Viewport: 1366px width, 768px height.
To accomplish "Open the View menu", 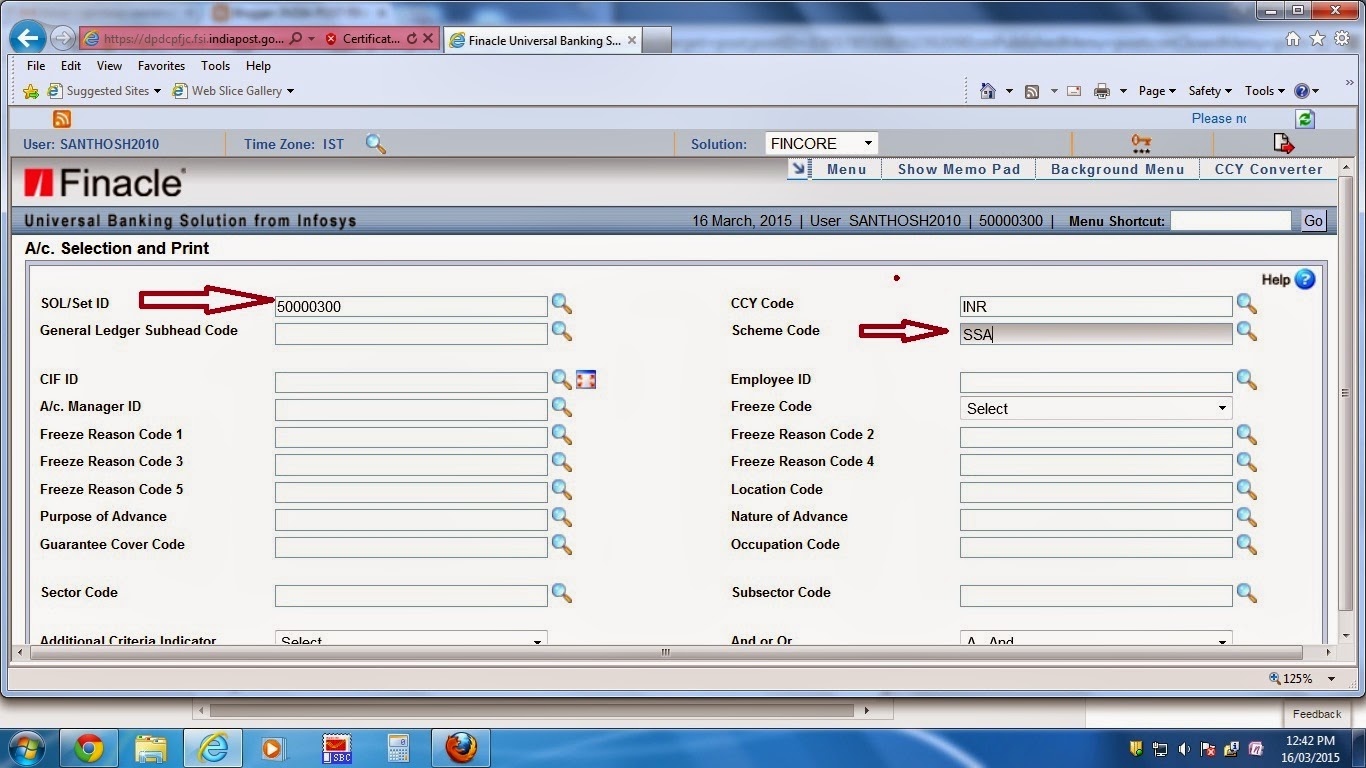I will click(109, 66).
